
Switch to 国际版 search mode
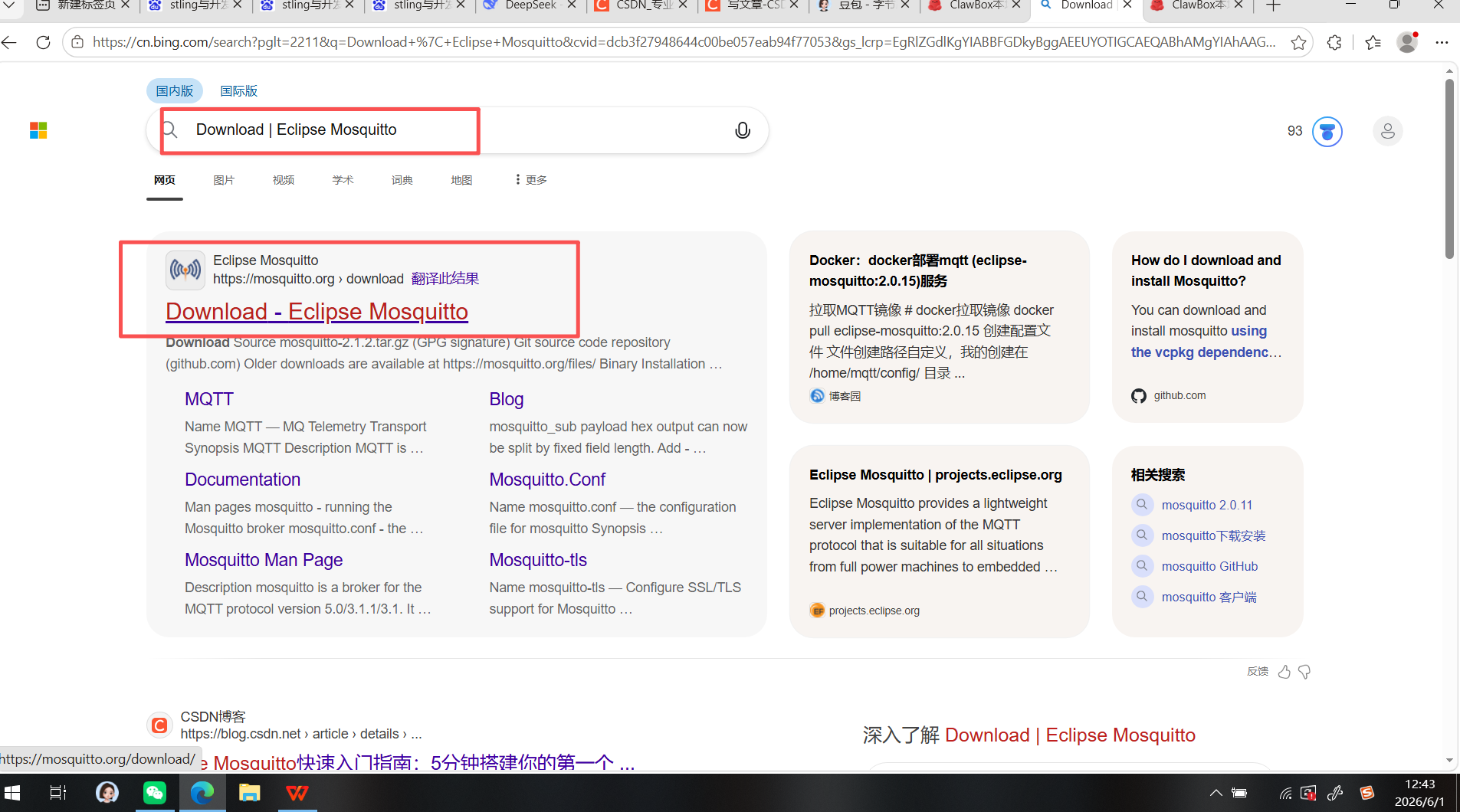tap(239, 91)
